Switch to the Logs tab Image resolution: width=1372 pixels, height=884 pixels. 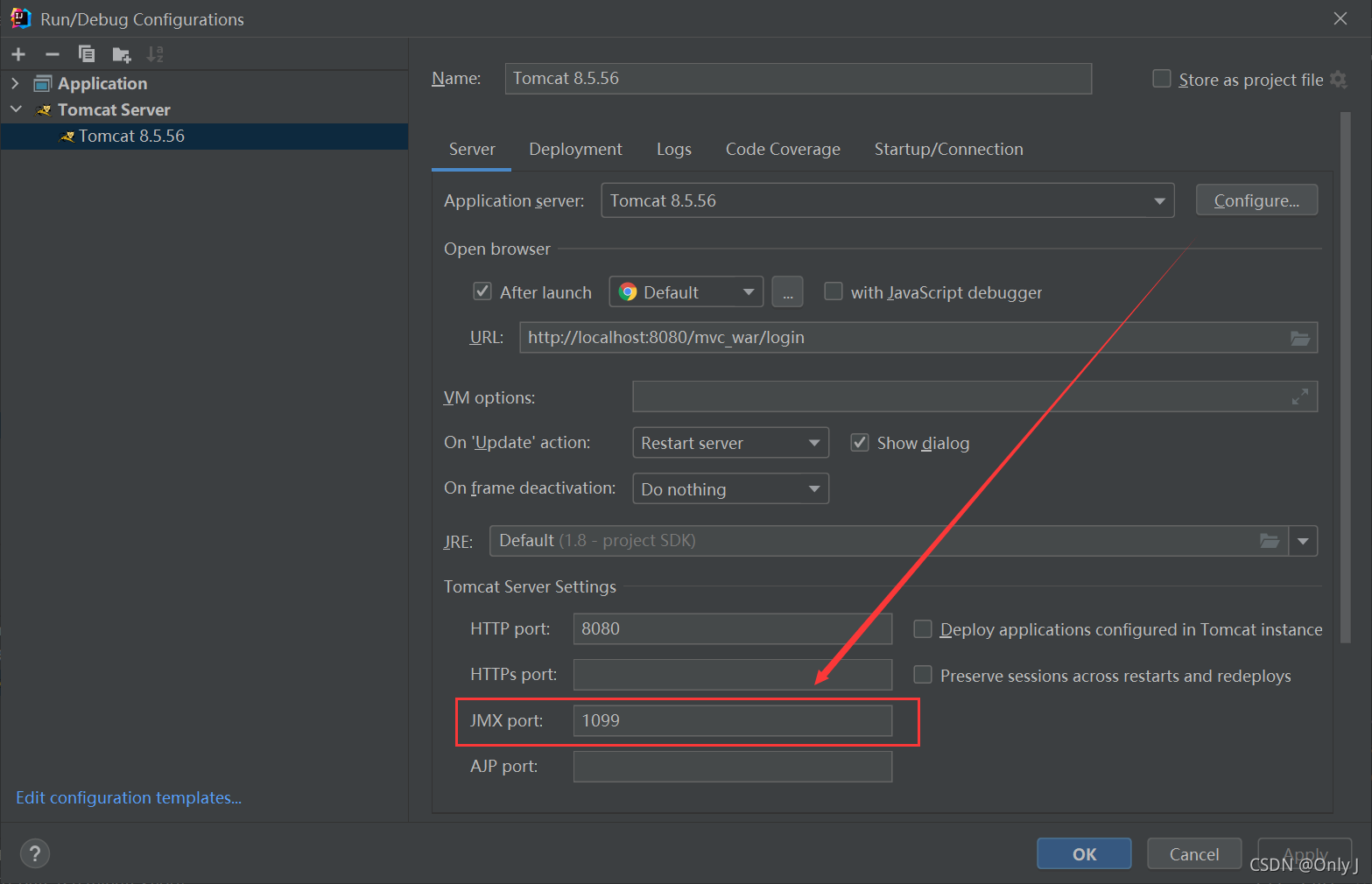674,150
